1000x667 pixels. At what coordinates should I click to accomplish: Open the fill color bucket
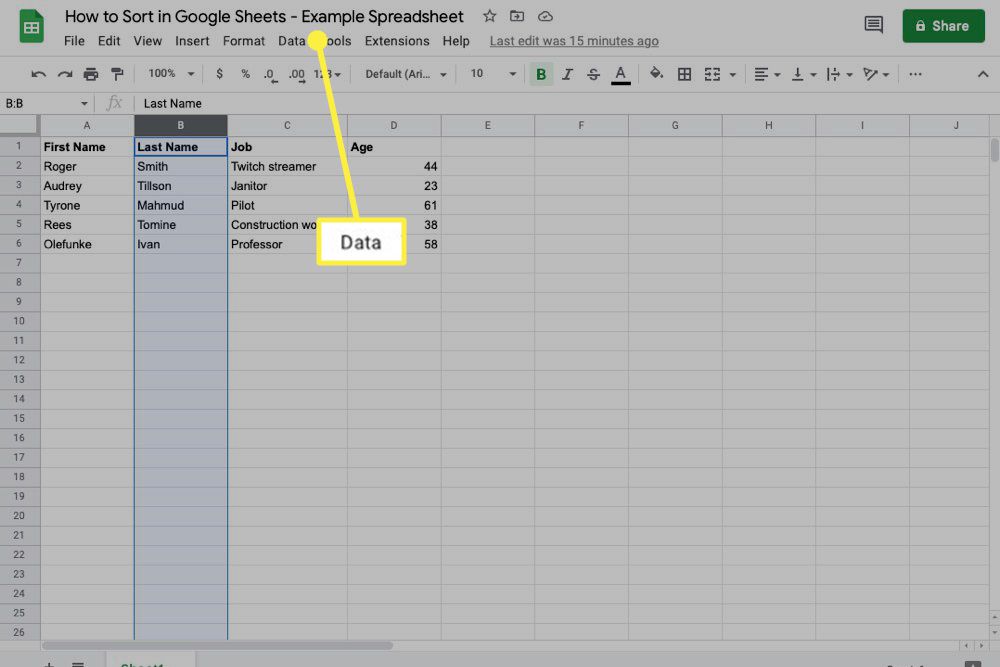click(656, 74)
